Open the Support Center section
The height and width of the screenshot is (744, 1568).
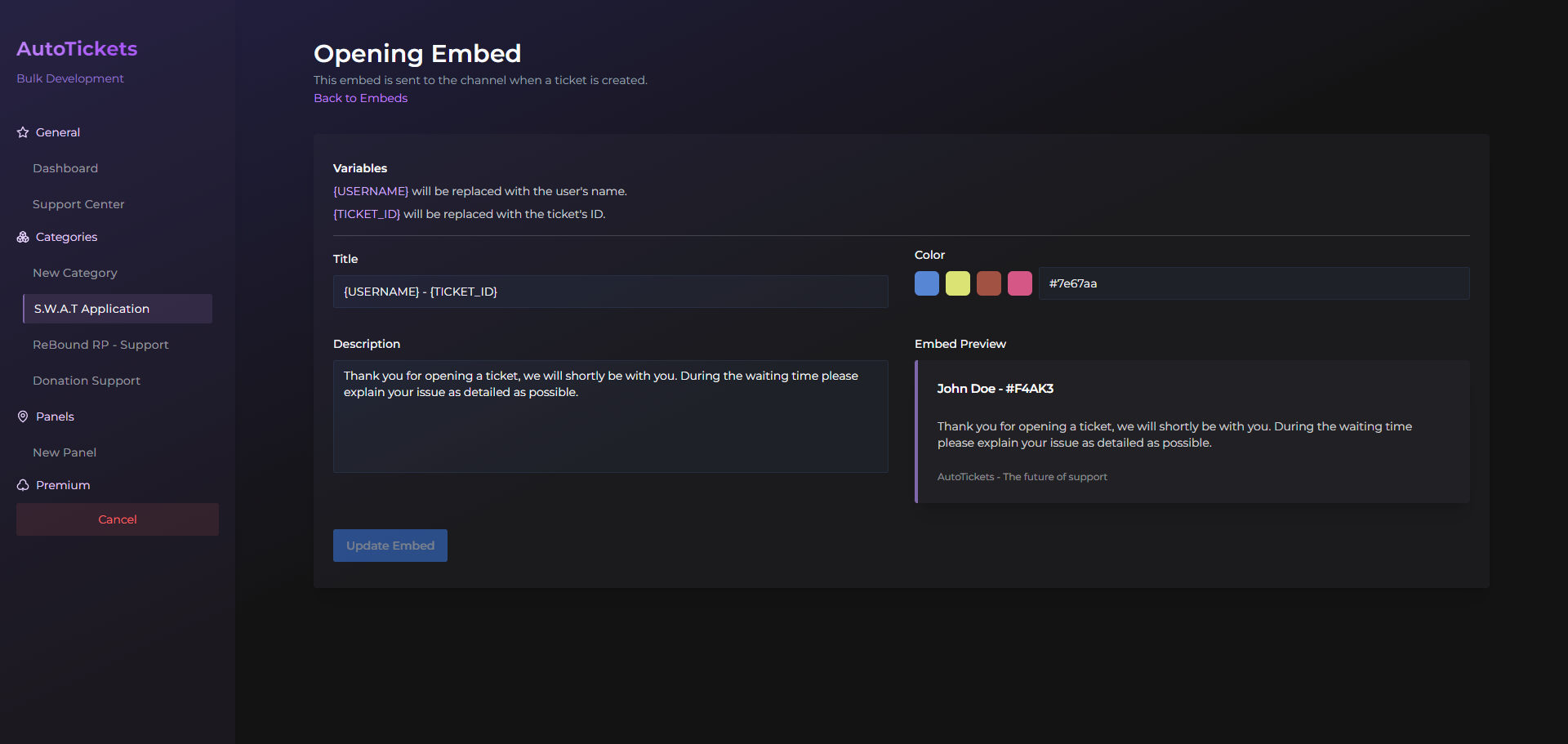78,204
